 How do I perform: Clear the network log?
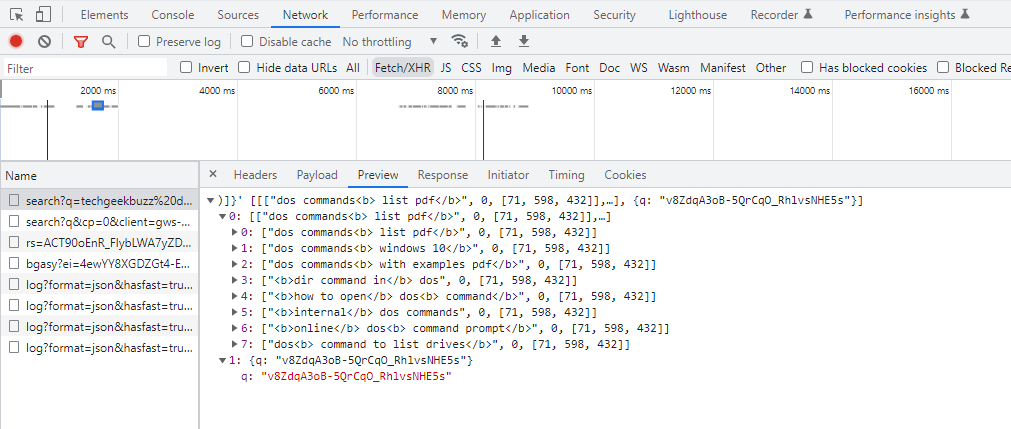(x=44, y=41)
